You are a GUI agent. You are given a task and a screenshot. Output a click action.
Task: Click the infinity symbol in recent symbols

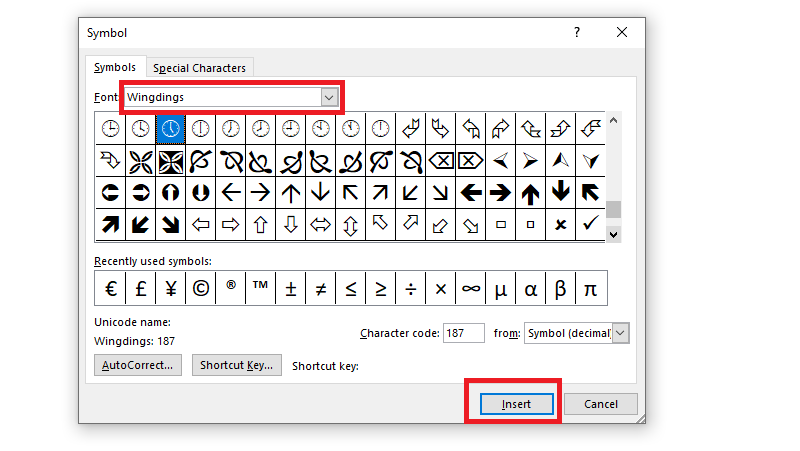pyautogui.click(x=470, y=289)
